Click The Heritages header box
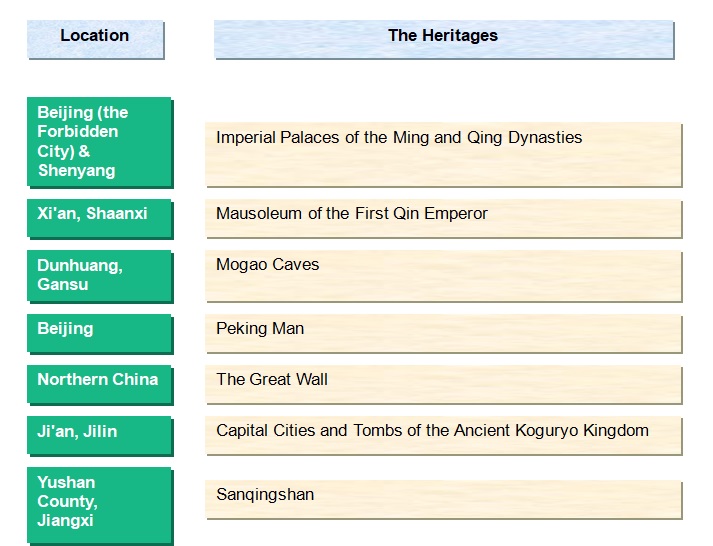The width and height of the screenshot is (713, 546). point(443,38)
